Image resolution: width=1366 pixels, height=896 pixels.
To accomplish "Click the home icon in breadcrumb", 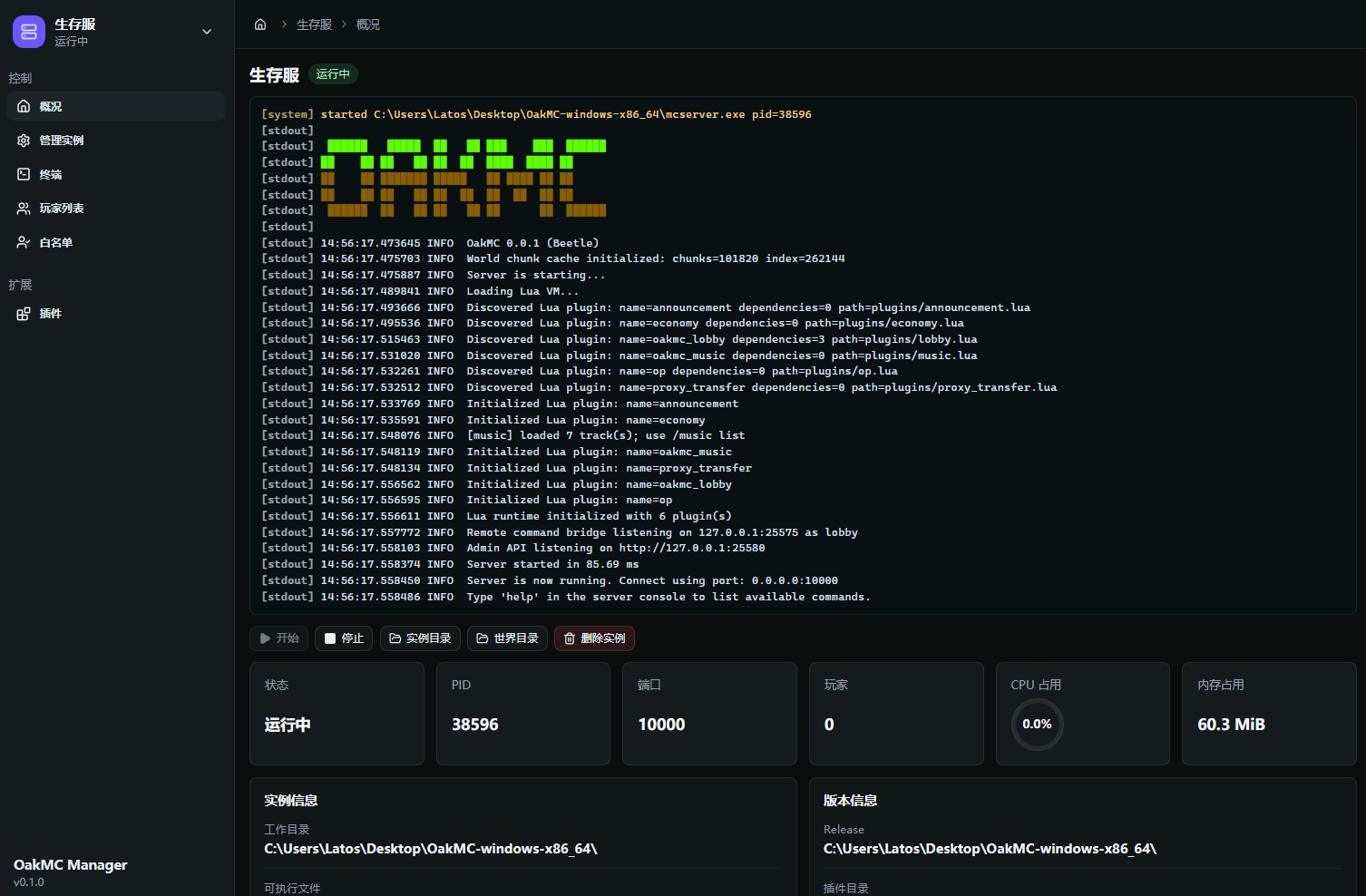I will pyautogui.click(x=260, y=24).
